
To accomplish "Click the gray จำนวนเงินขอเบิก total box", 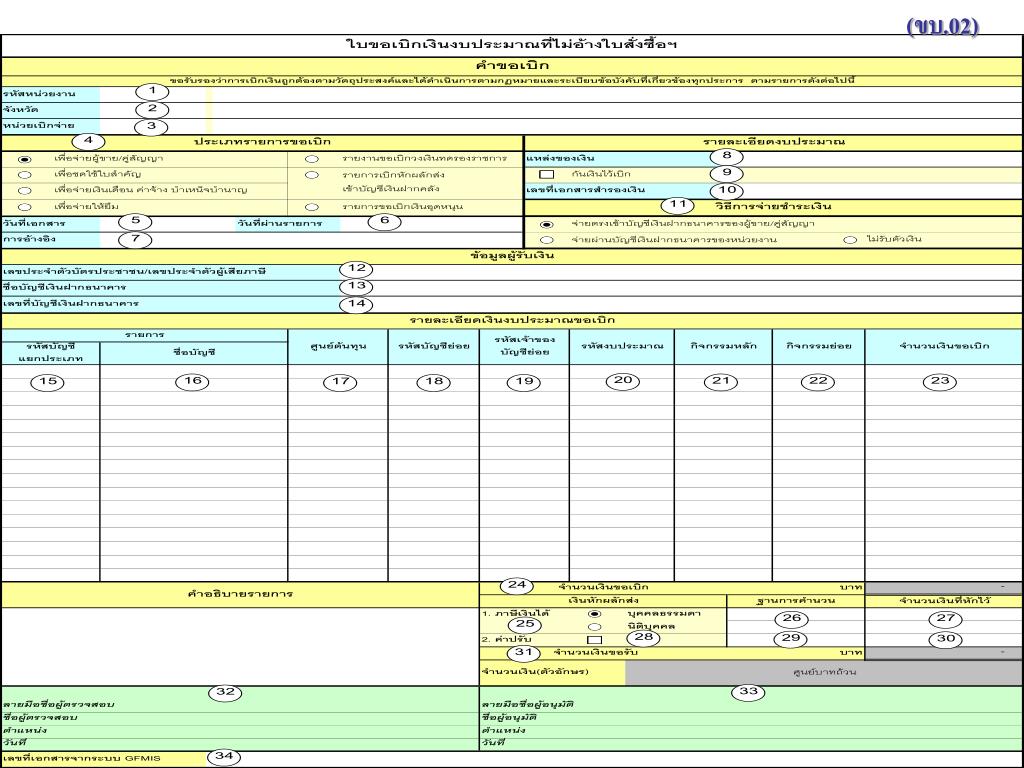I will (x=944, y=588).
